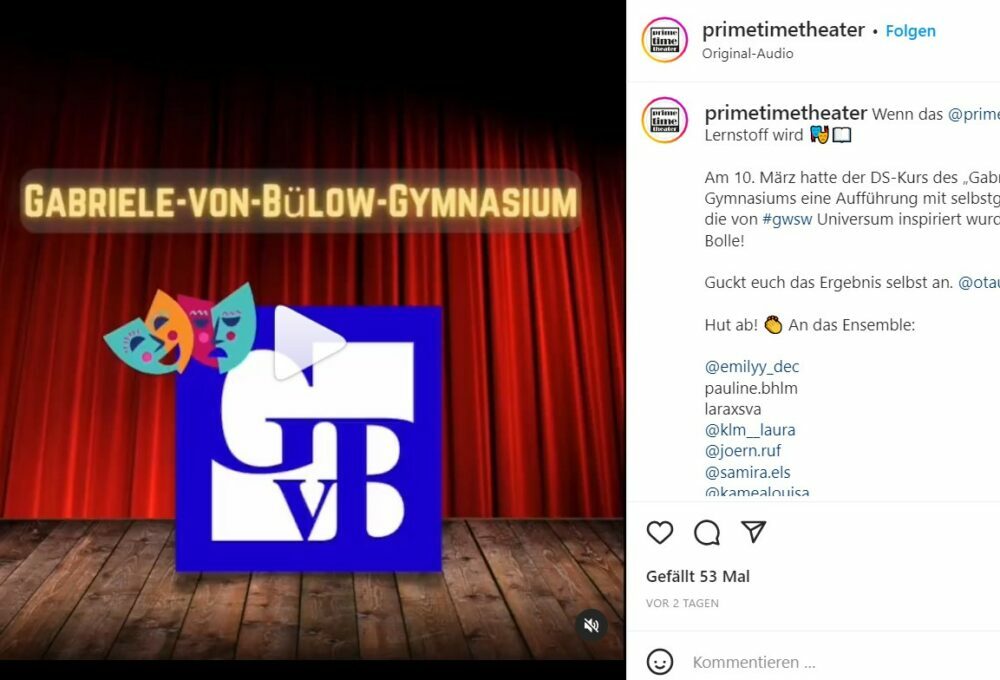This screenshot has height=680, width=1000.
Task: Open comments via speech bubble icon
Action: pyautogui.click(x=707, y=532)
